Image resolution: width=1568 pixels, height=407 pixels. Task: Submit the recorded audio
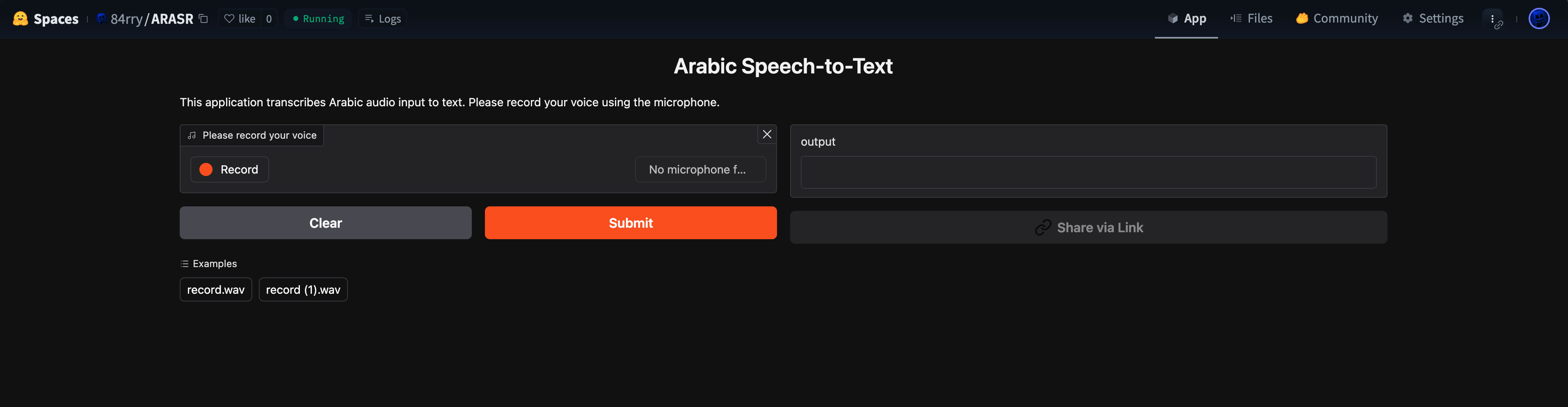[x=630, y=223]
